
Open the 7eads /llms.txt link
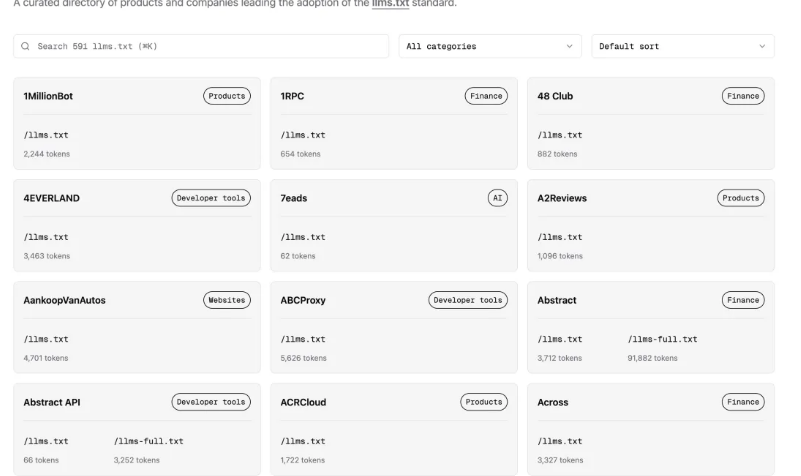click(x=302, y=237)
